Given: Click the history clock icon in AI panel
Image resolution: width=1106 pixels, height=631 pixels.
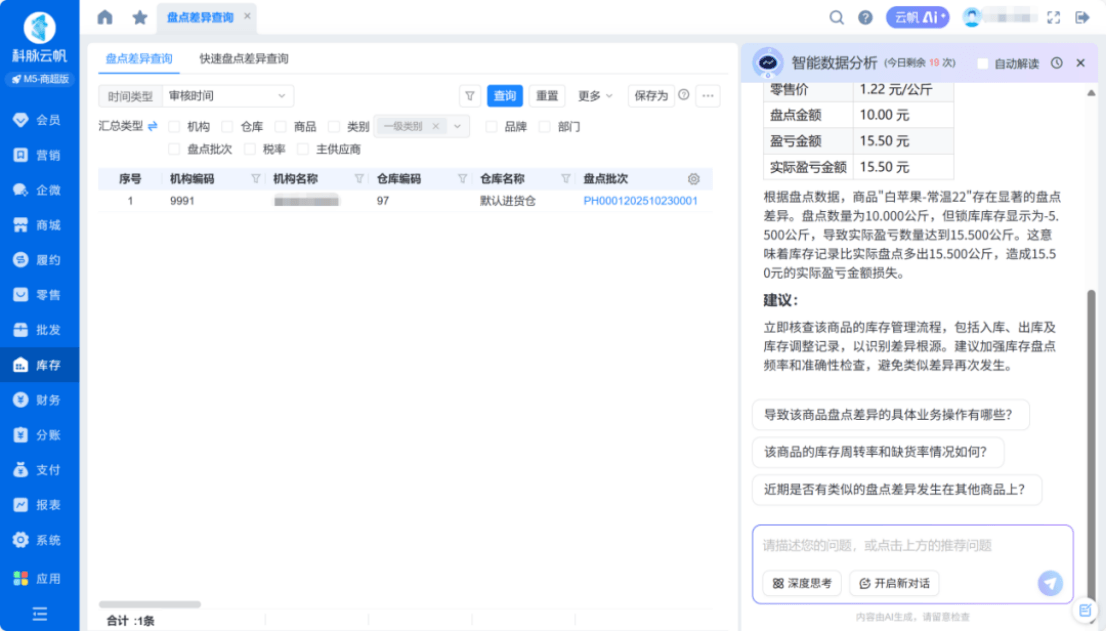Looking at the screenshot, I should pos(1057,63).
